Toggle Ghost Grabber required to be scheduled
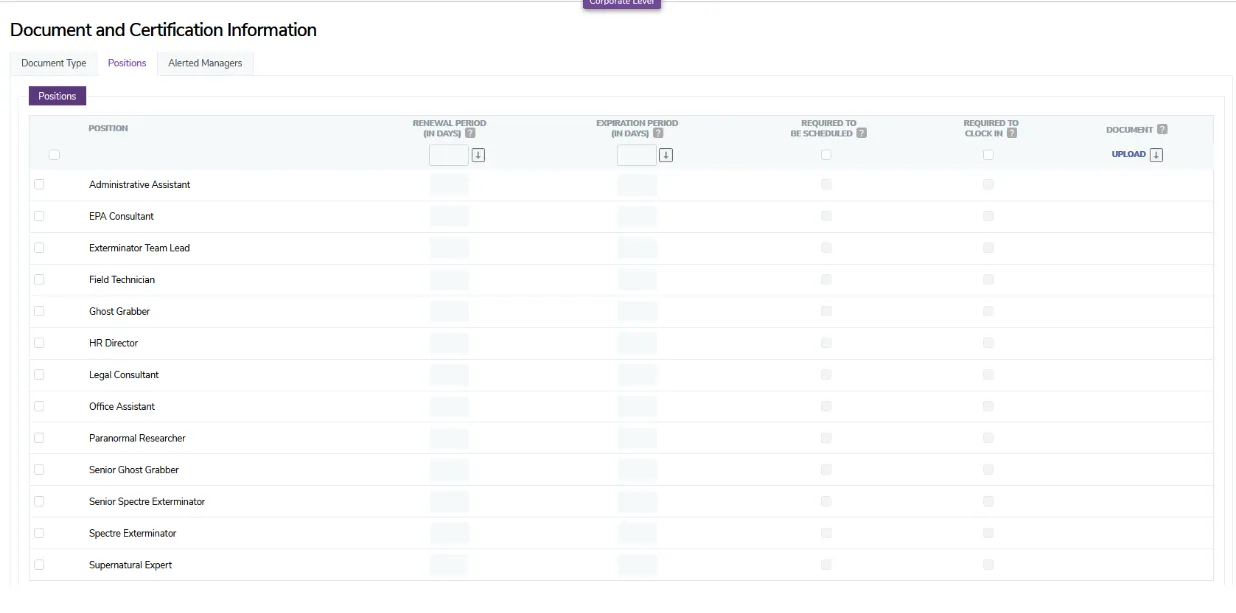The width and height of the screenshot is (1236, 613). (826, 311)
